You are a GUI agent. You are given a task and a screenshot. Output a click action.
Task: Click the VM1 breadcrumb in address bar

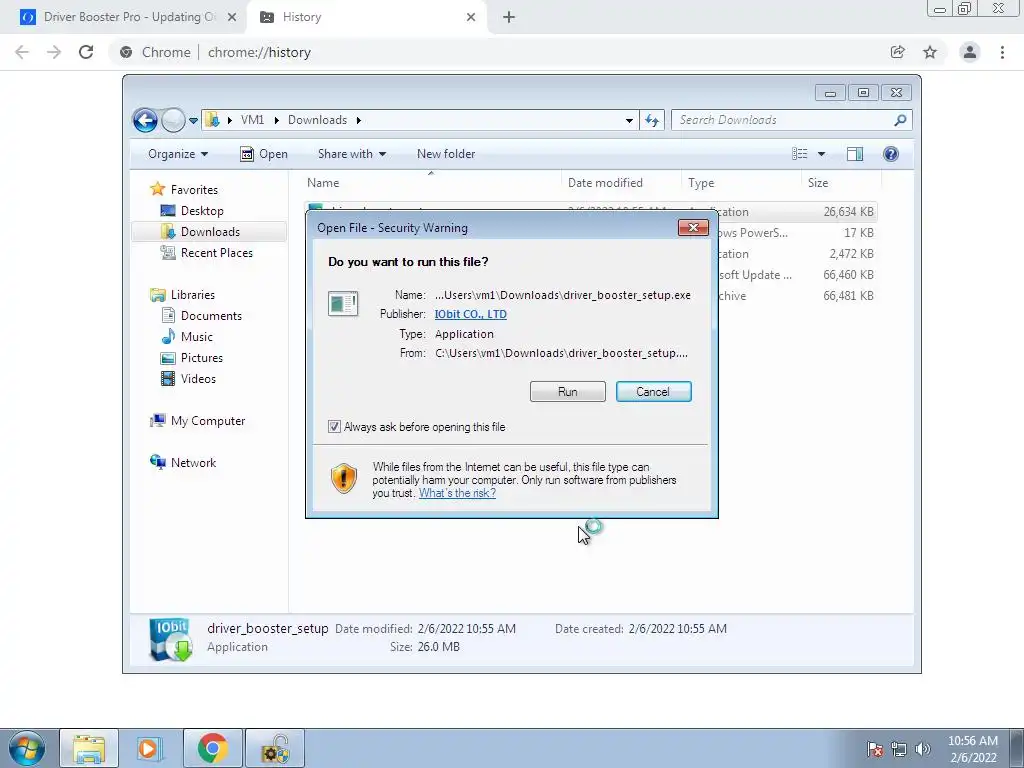(252, 120)
